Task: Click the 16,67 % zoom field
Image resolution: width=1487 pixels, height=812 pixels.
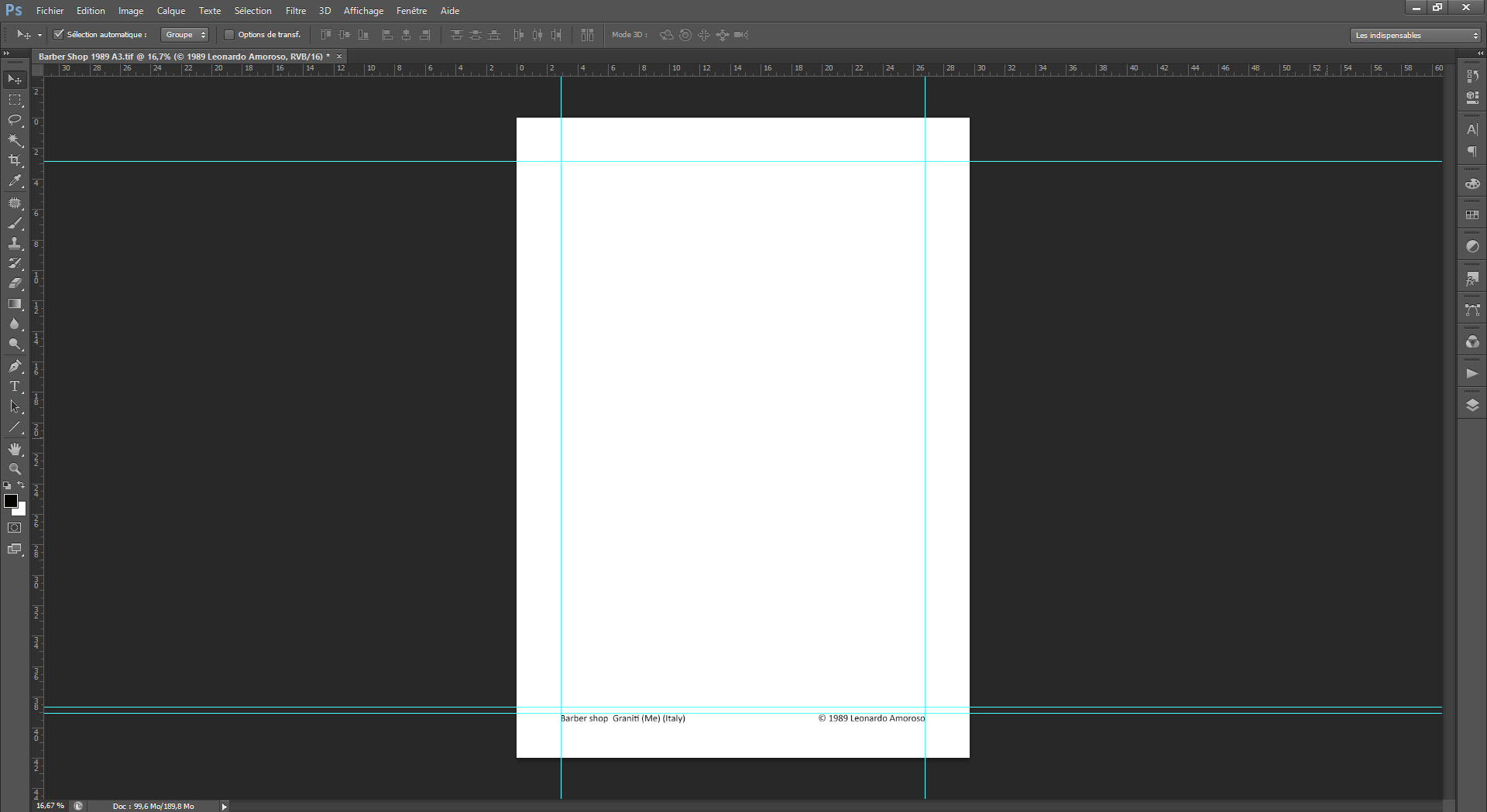Action: pyautogui.click(x=50, y=806)
